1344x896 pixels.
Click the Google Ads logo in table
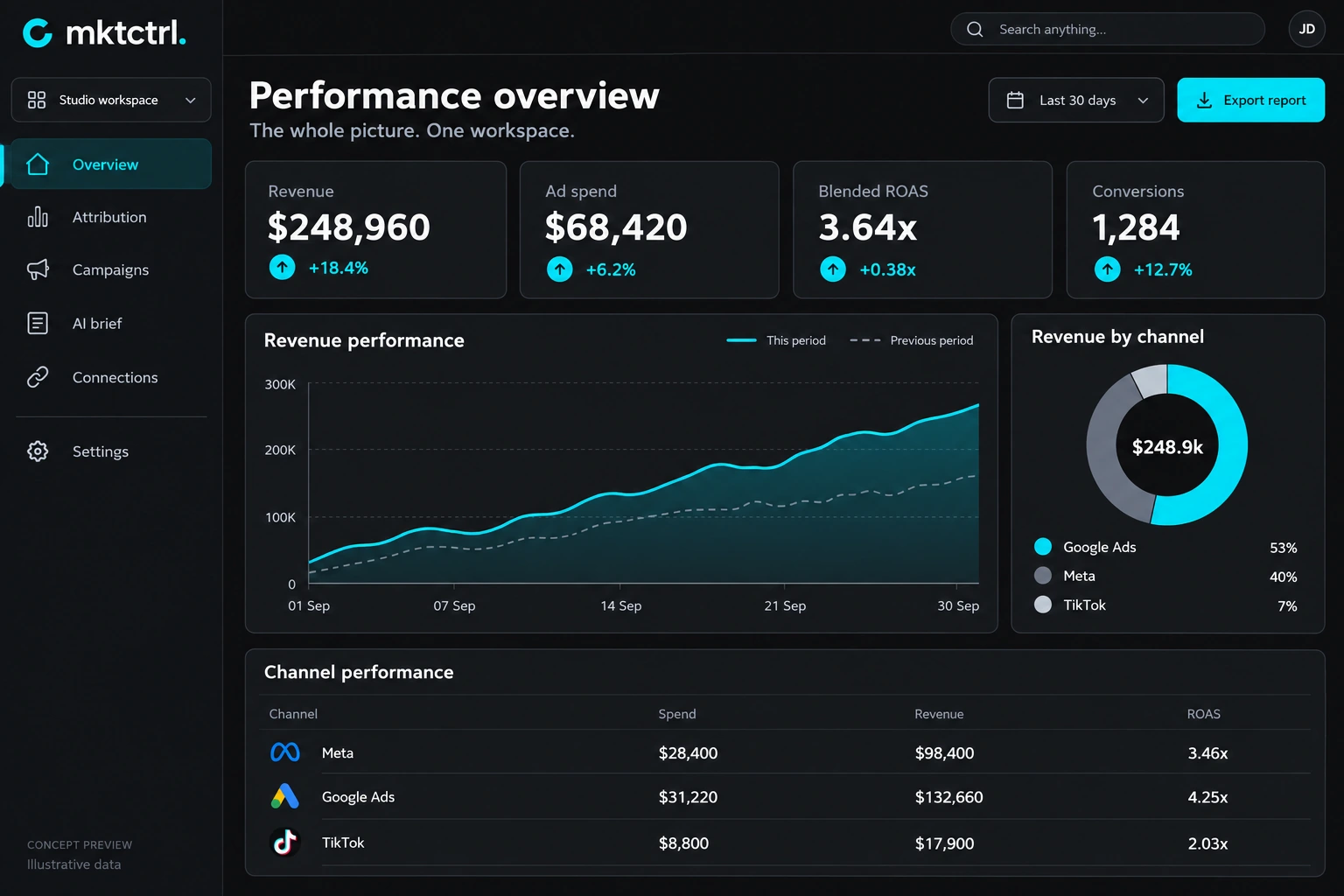pos(285,796)
